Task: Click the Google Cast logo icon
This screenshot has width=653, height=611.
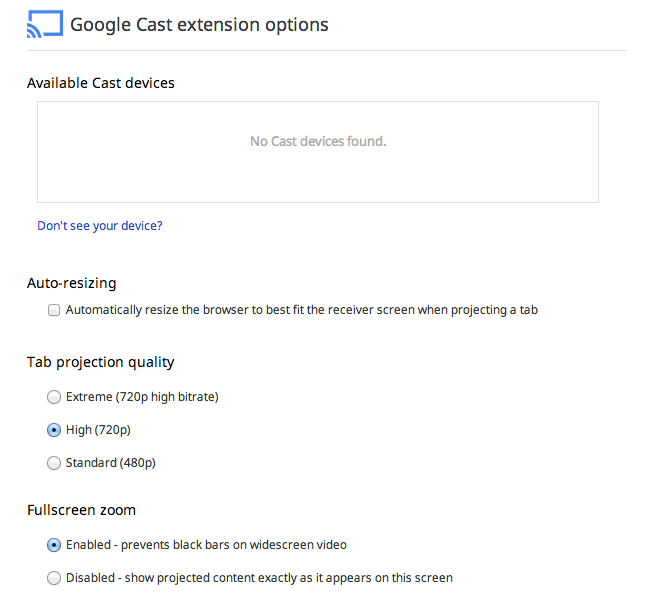Action: [x=45, y=24]
